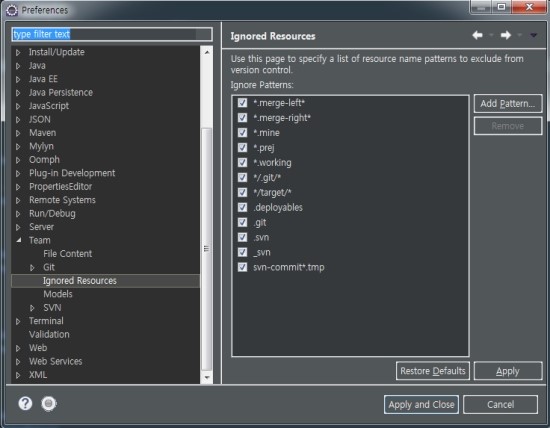Select the Server preference entry
Image resolution: width=550 pixels, height=428 pixels.
pyautogui.click(x=41, y=227)
